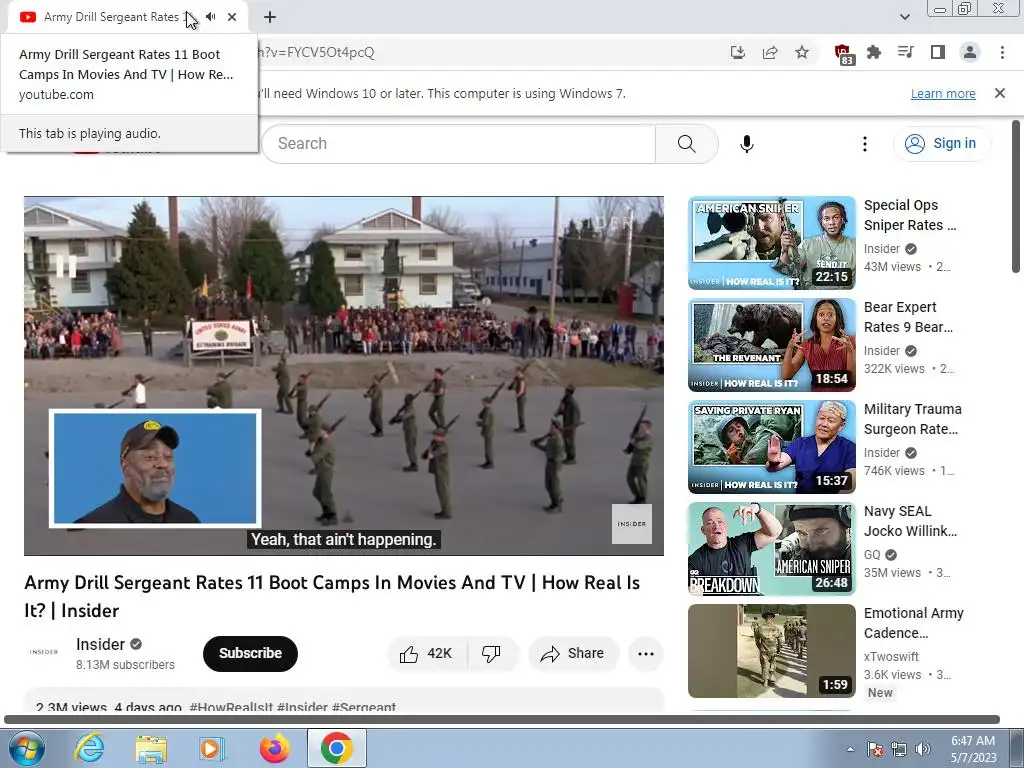1024x768 pixels.
Task: Open Navy SEAL Jocko Willink title
Action: [910, 520]
